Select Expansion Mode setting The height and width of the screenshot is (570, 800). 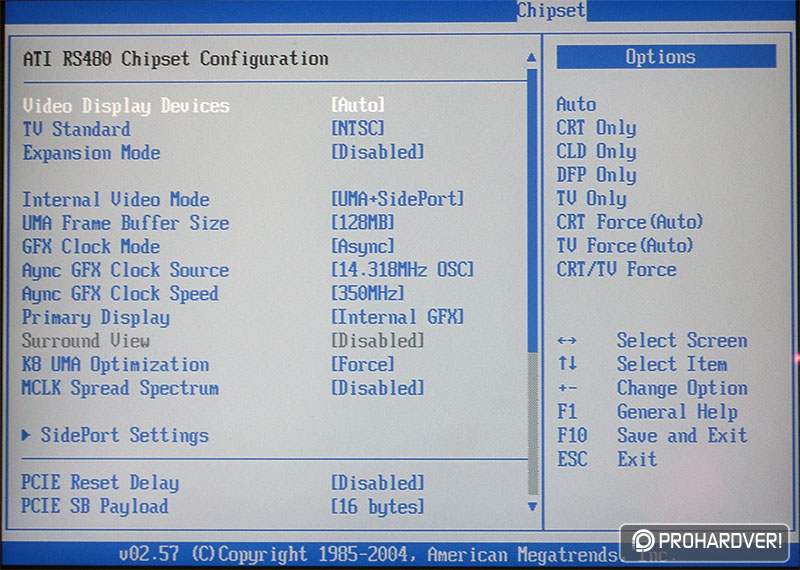pos(92,153)
